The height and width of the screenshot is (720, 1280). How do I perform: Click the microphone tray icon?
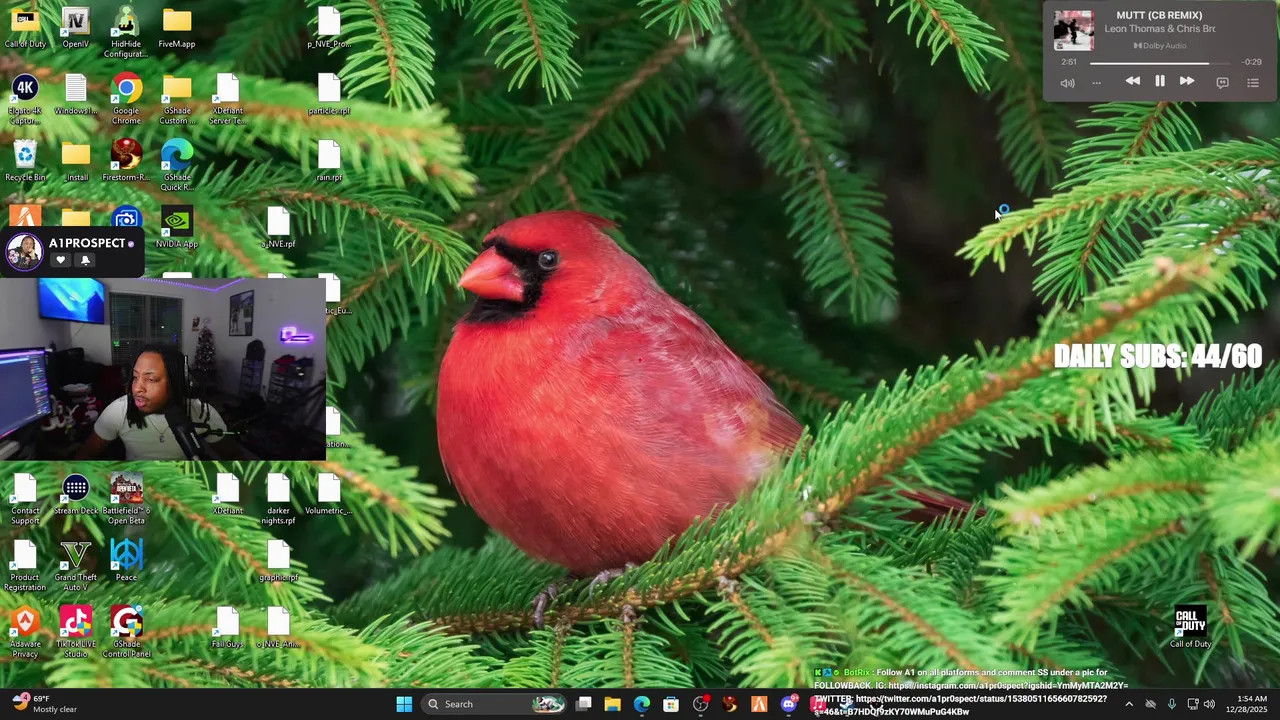[x=1171, y=704]
